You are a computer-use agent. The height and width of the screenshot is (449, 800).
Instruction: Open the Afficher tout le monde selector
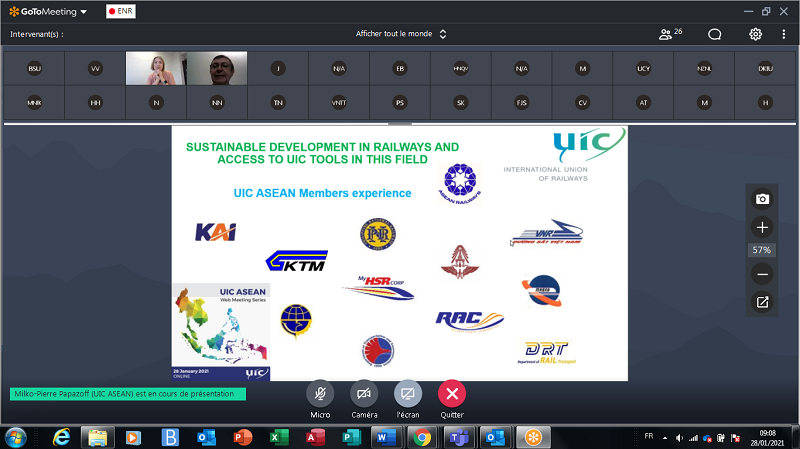[x=401, y=33]
